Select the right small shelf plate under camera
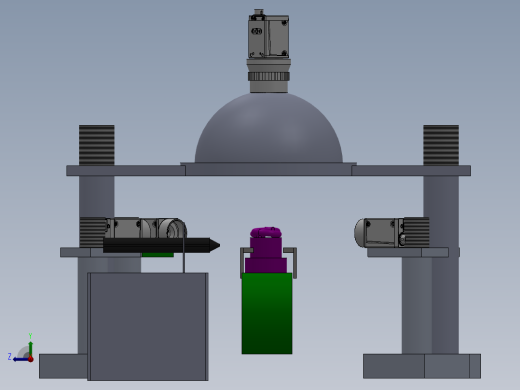Screen dimensions: 520x390 tap(408, 252)
